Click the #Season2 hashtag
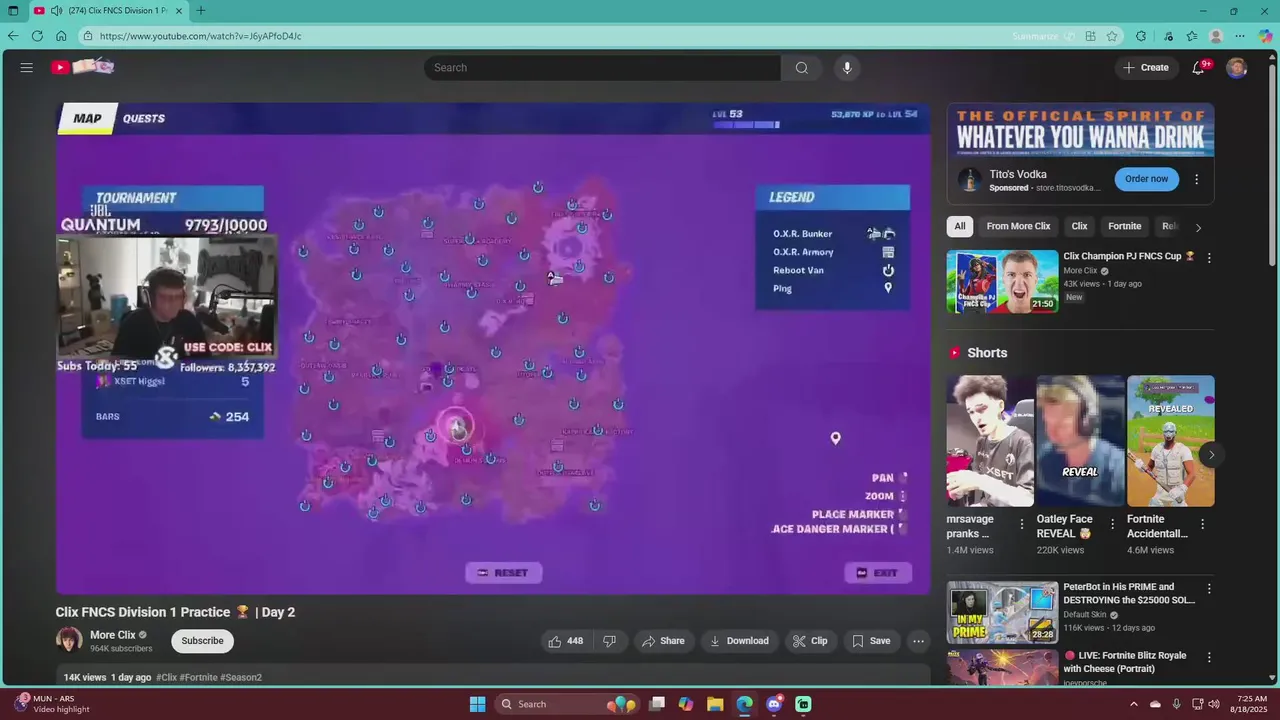 [x=241, y=677]
